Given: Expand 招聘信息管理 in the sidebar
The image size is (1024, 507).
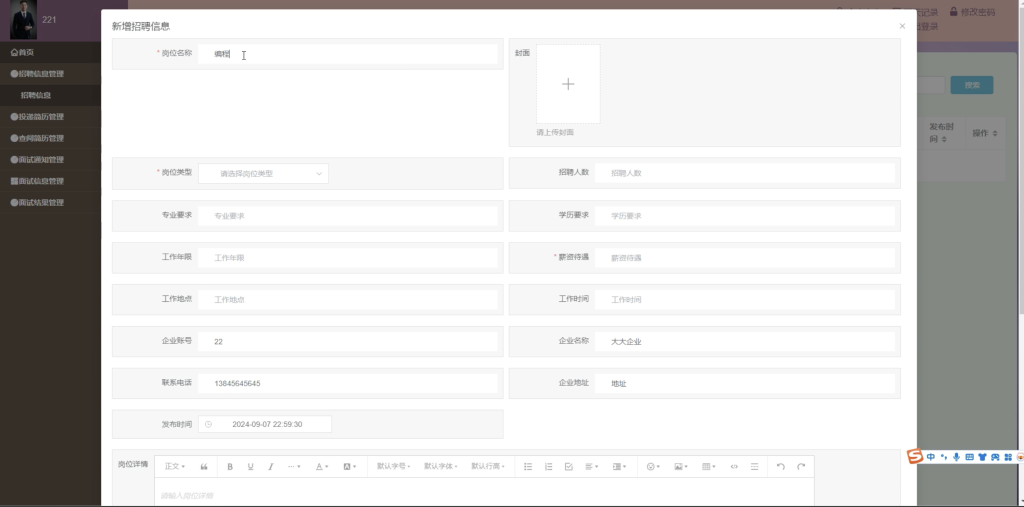Looking at the screenshot, I should (x=37, y=74).
